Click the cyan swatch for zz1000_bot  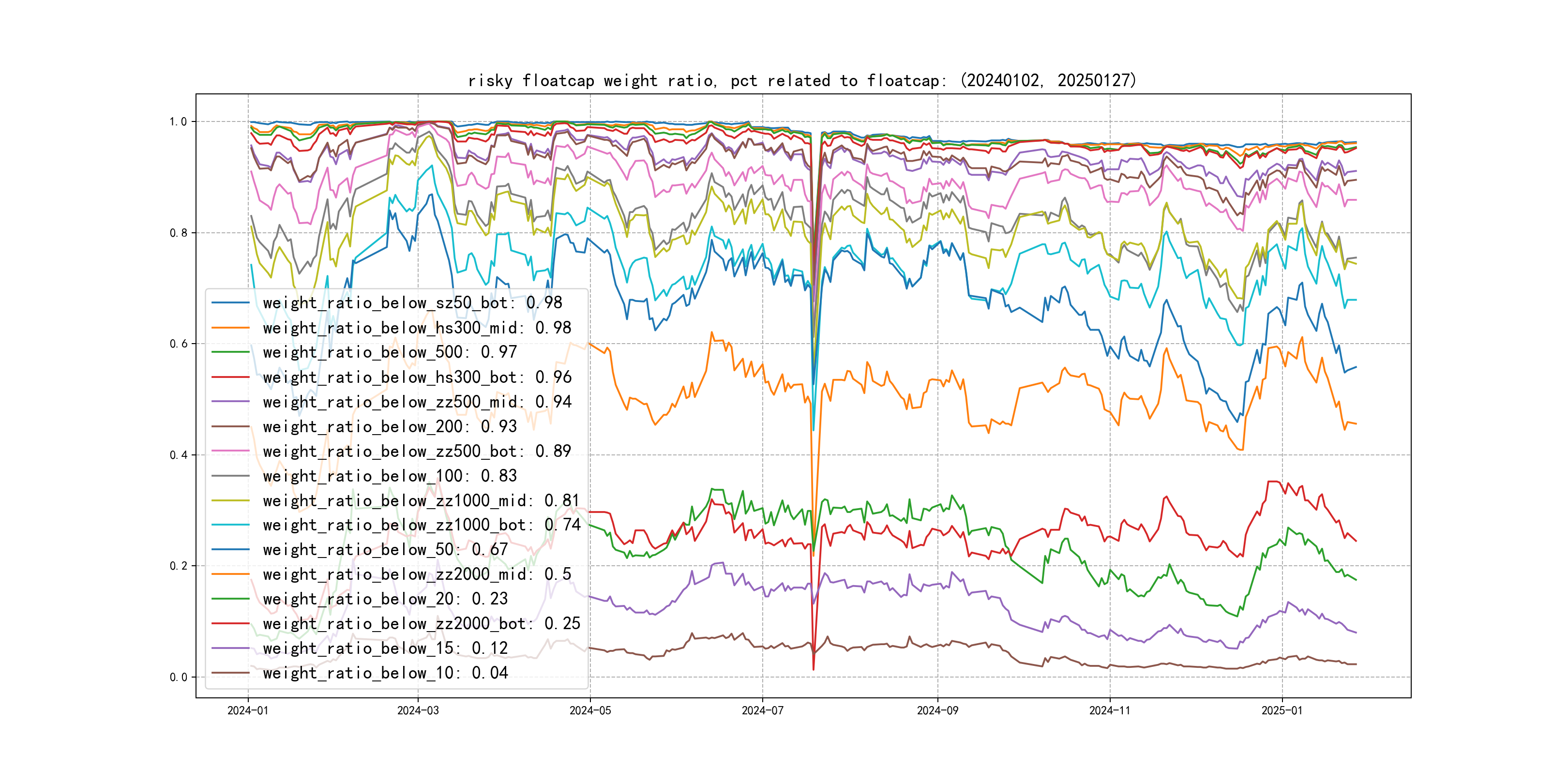pyautogui.click(x=230, y=525)
